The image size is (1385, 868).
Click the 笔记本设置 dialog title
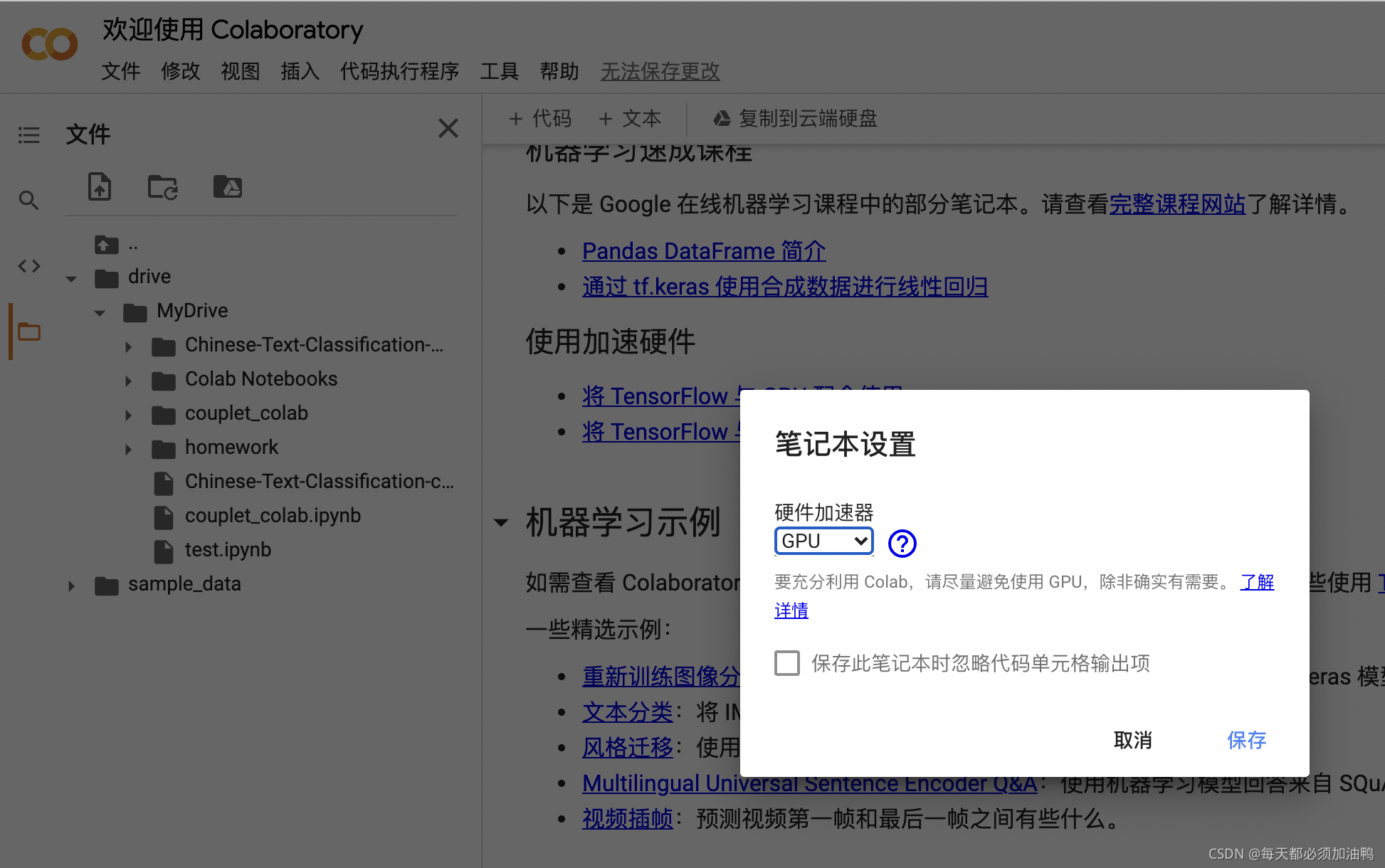click(x=846, y=444)
